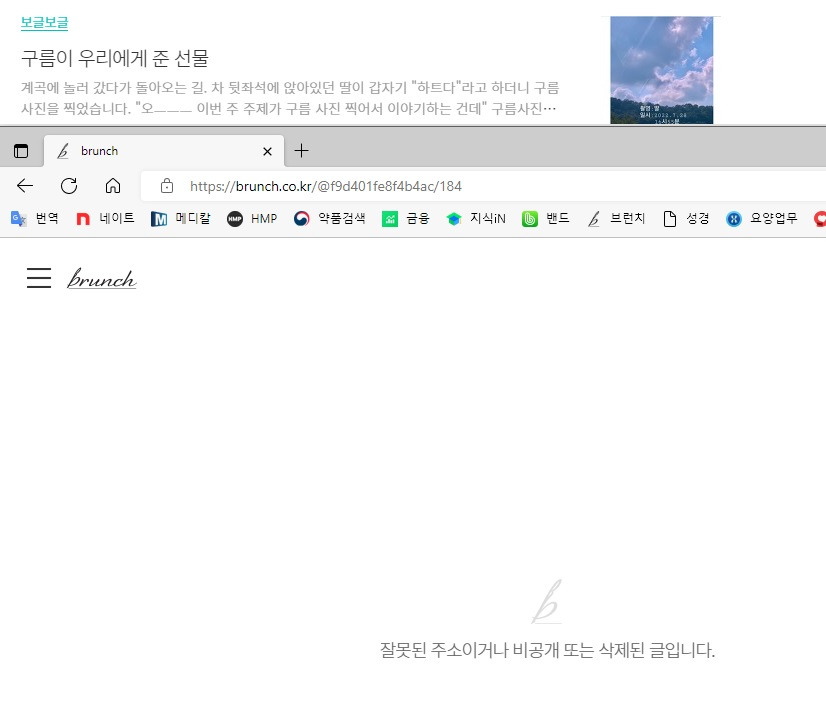This screenshot has width=826, height=726.
Task: Open the 지식iN bookmark
Action: point(476,219)
